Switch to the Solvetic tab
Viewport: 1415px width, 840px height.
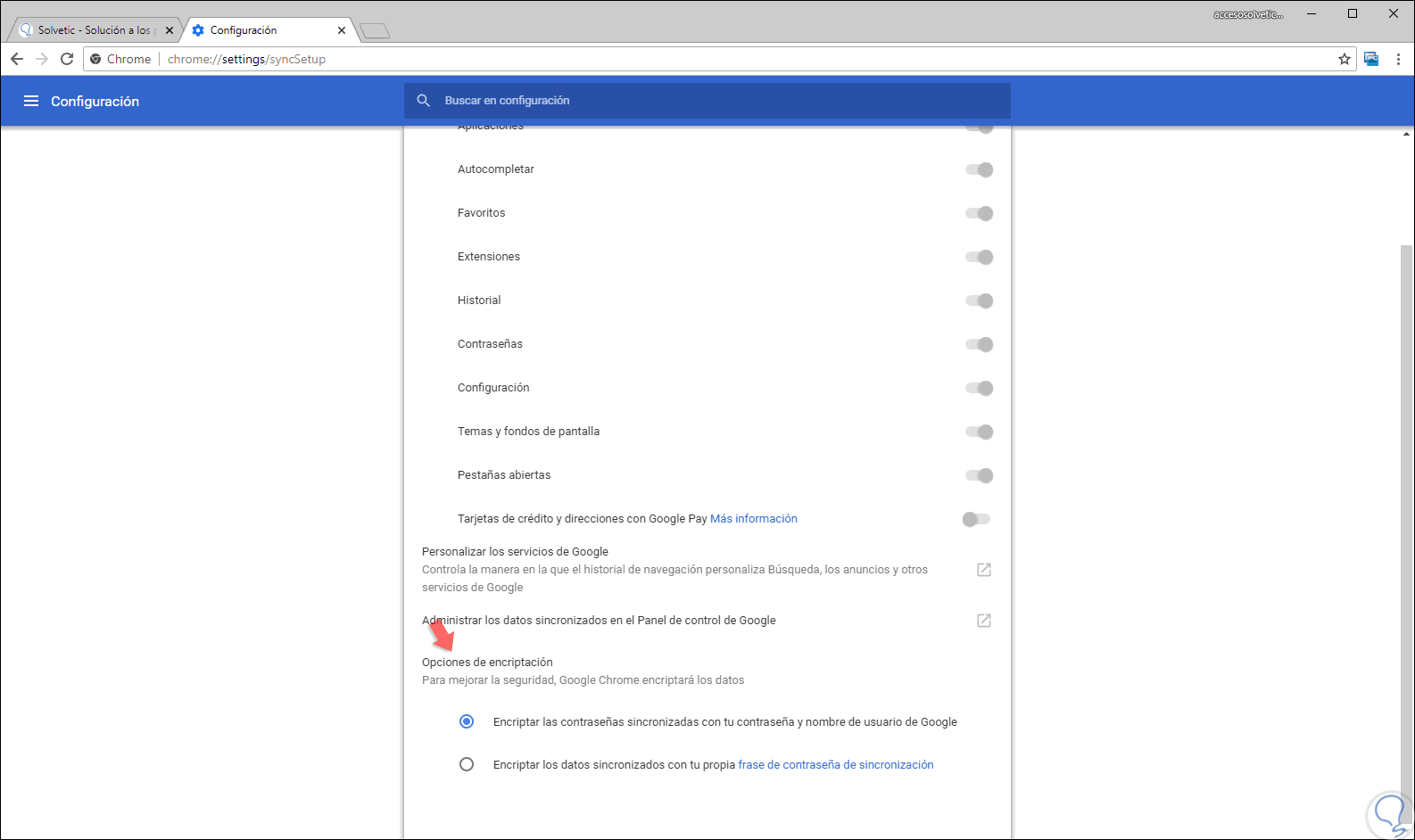[96, 30]
